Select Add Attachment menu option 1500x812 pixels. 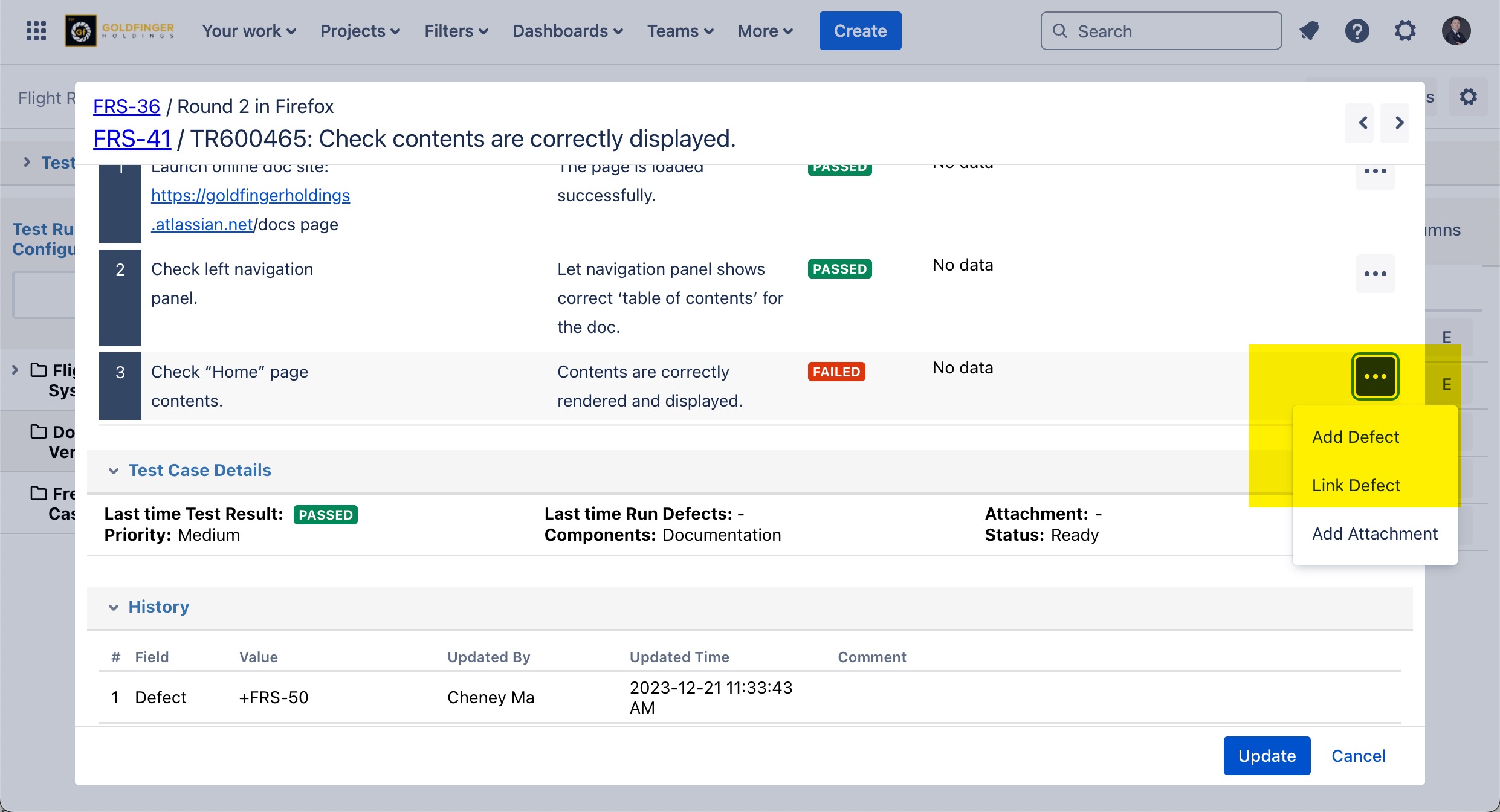[1374, 533]
